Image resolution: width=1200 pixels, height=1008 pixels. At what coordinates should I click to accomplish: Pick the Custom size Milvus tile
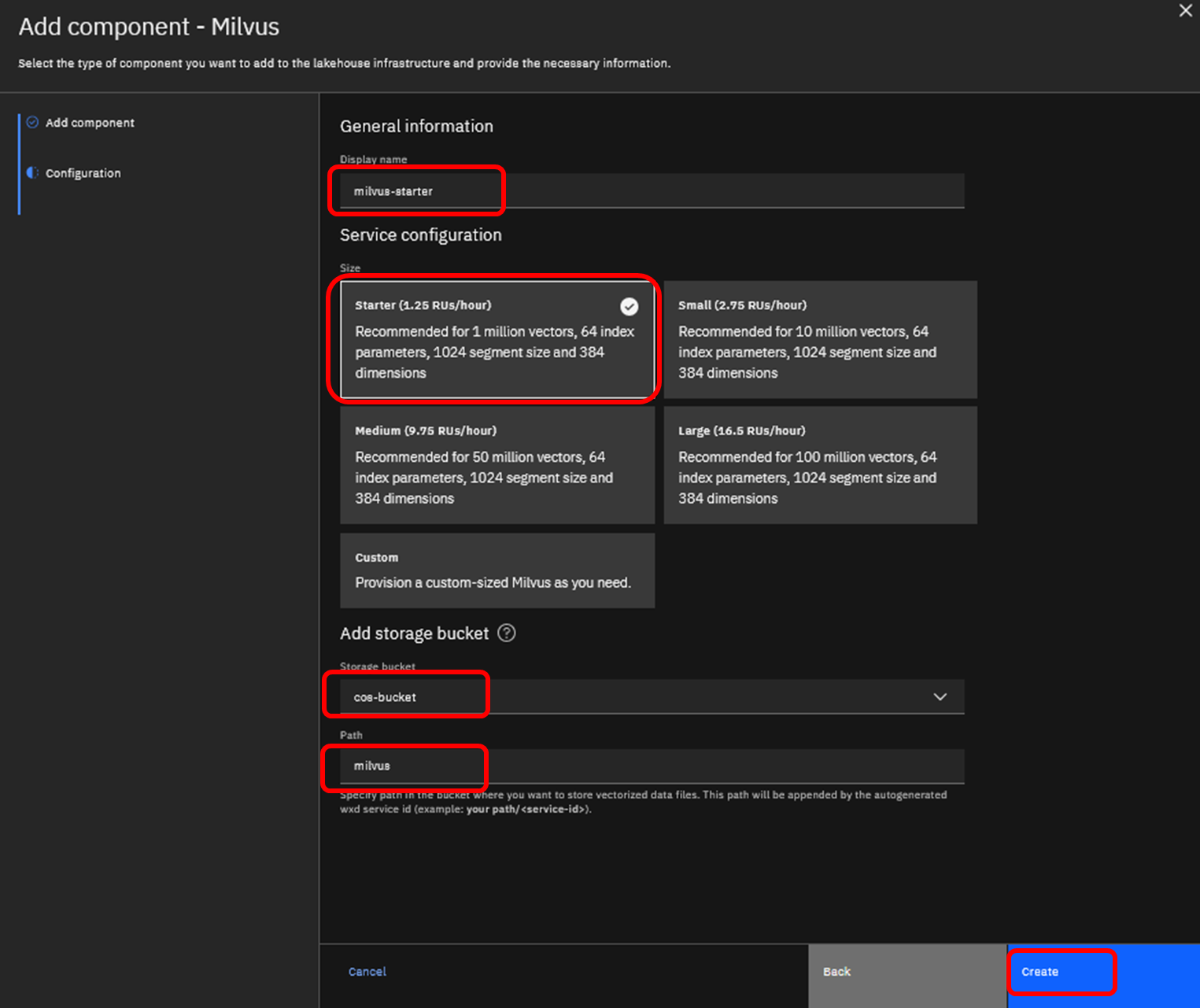[x=497, y=570]
